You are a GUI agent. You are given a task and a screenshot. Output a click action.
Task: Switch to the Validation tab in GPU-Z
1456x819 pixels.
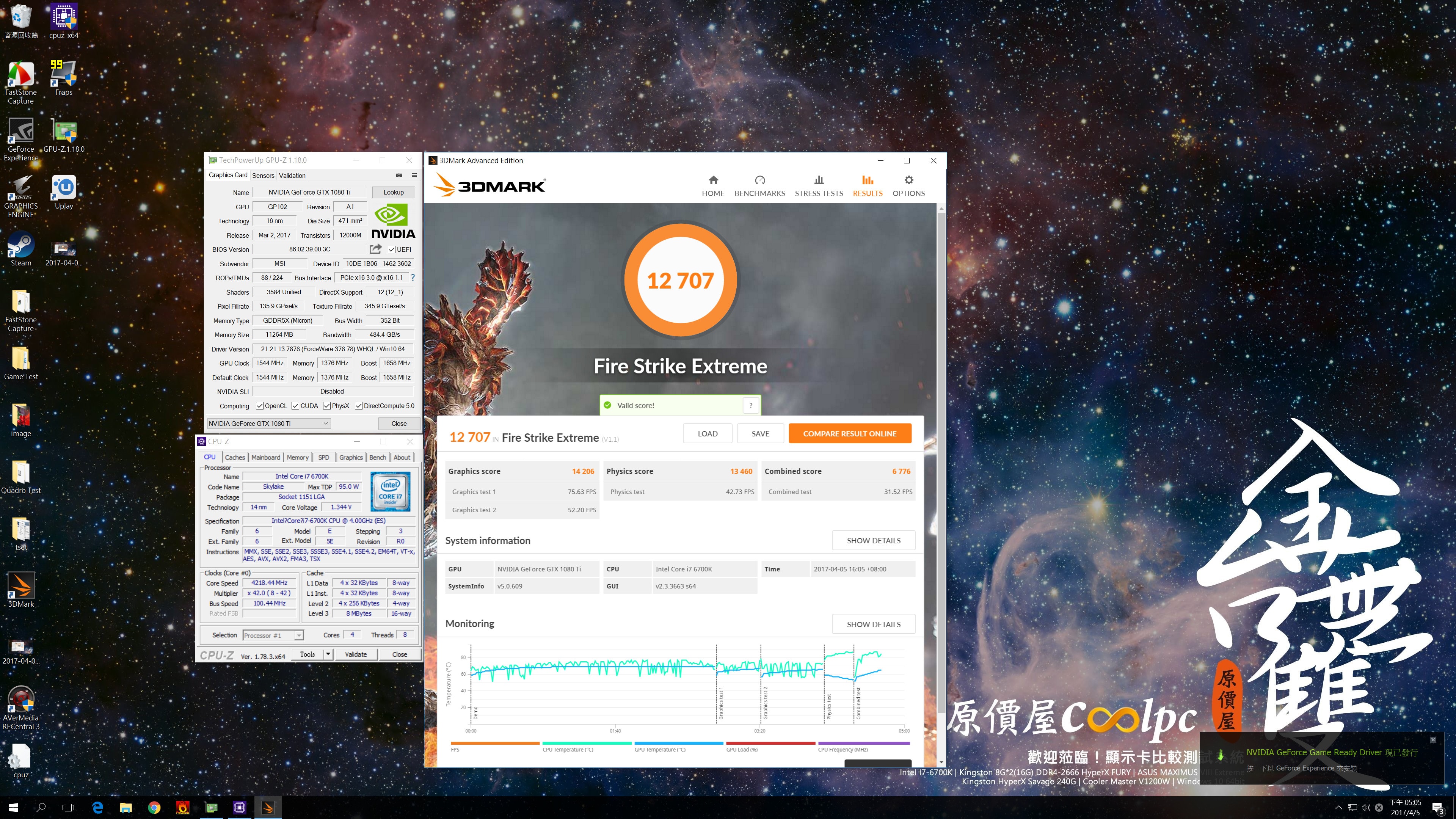point(292,175)
